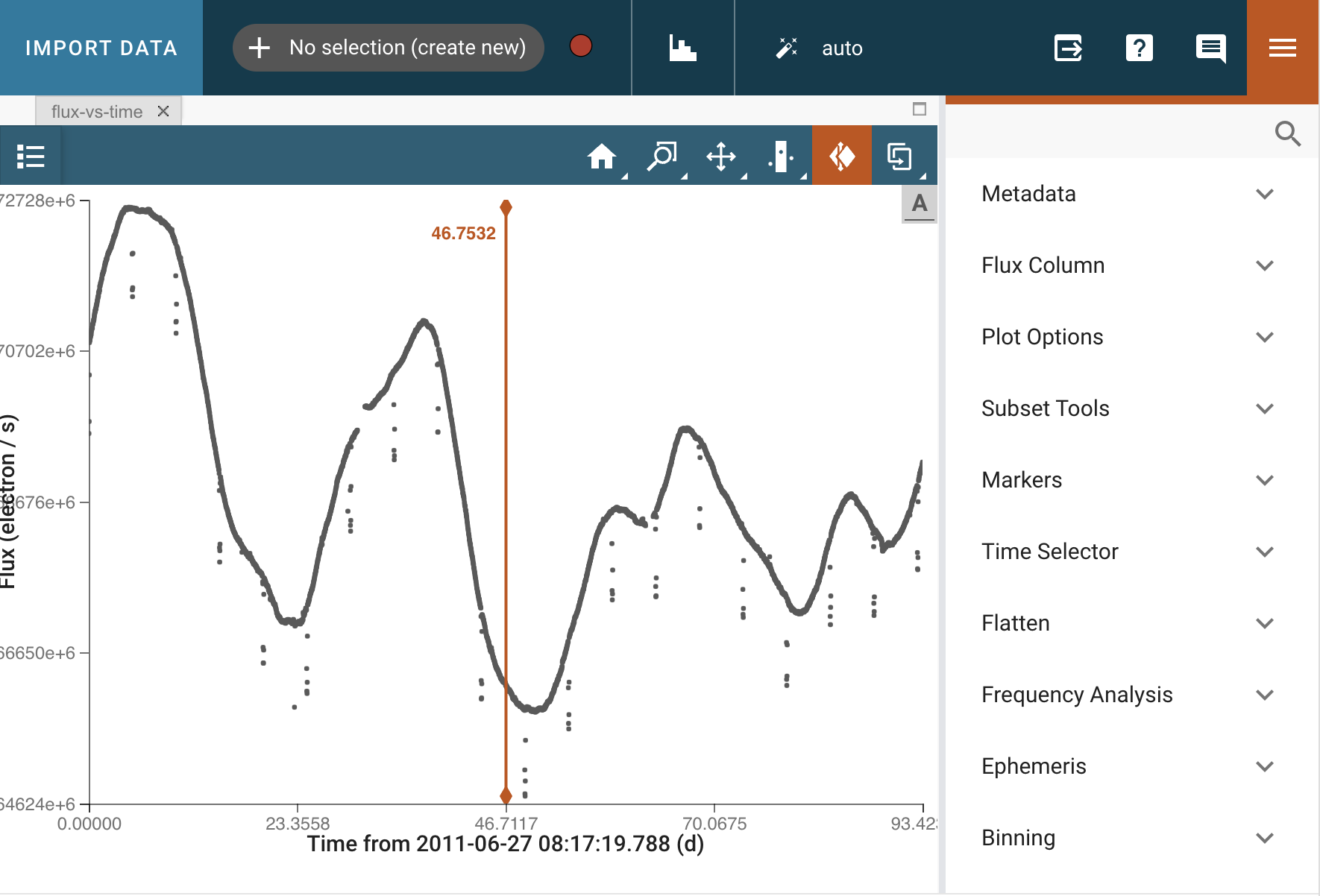Viewport: 1320px width, 896px height.
Task: Open the viewer creator bar-chart icon
Action: (682, 48)
